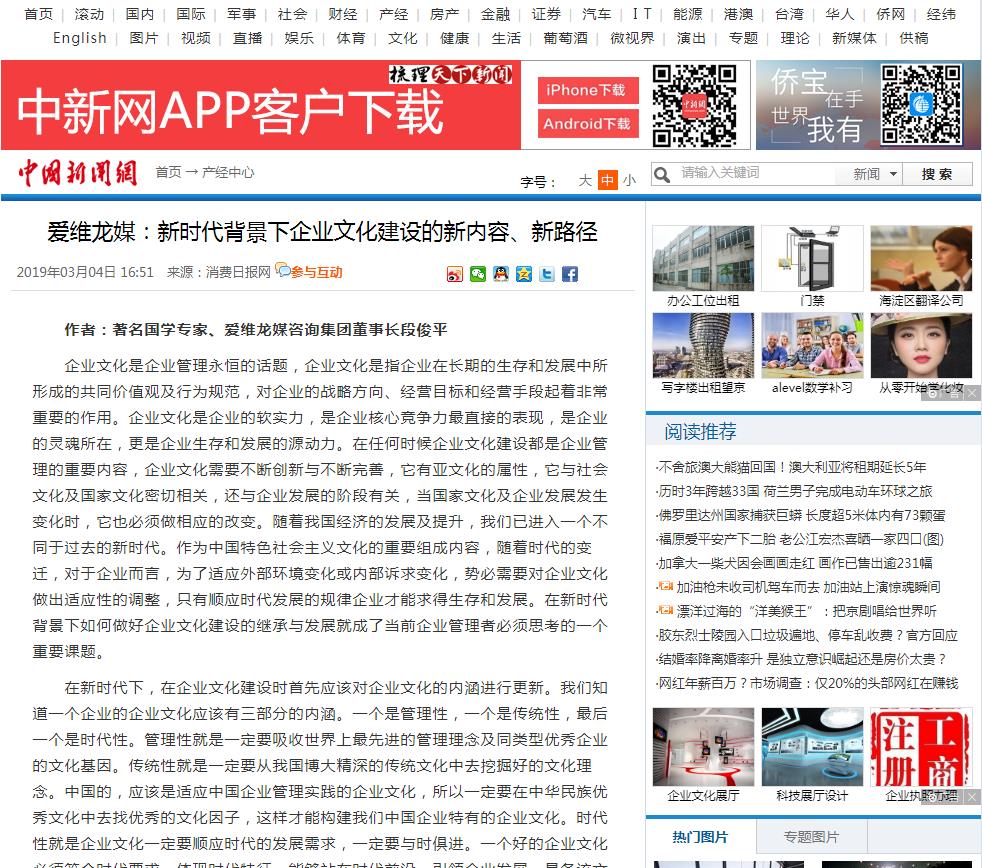The width and height of the screenshot is (982, 868).
Task: Open the 新闻 search category dropdown
Action: pos(874,174)
